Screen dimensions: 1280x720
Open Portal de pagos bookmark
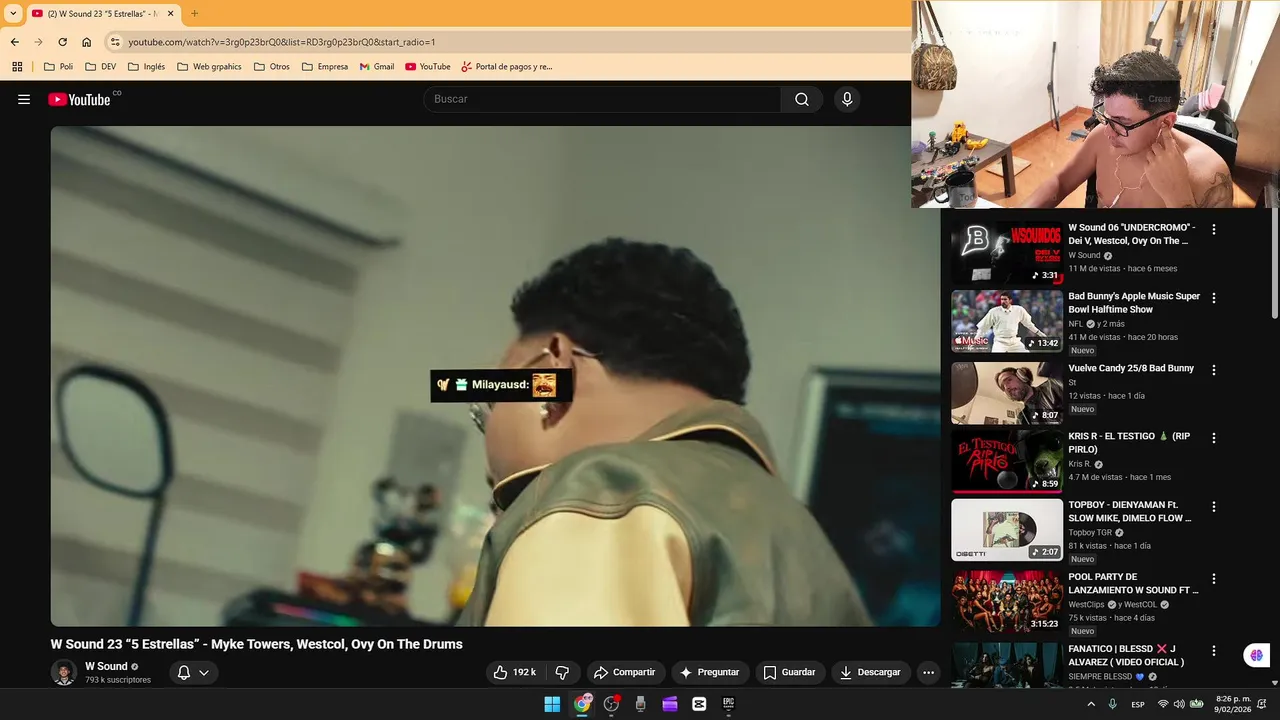(507, 67)
